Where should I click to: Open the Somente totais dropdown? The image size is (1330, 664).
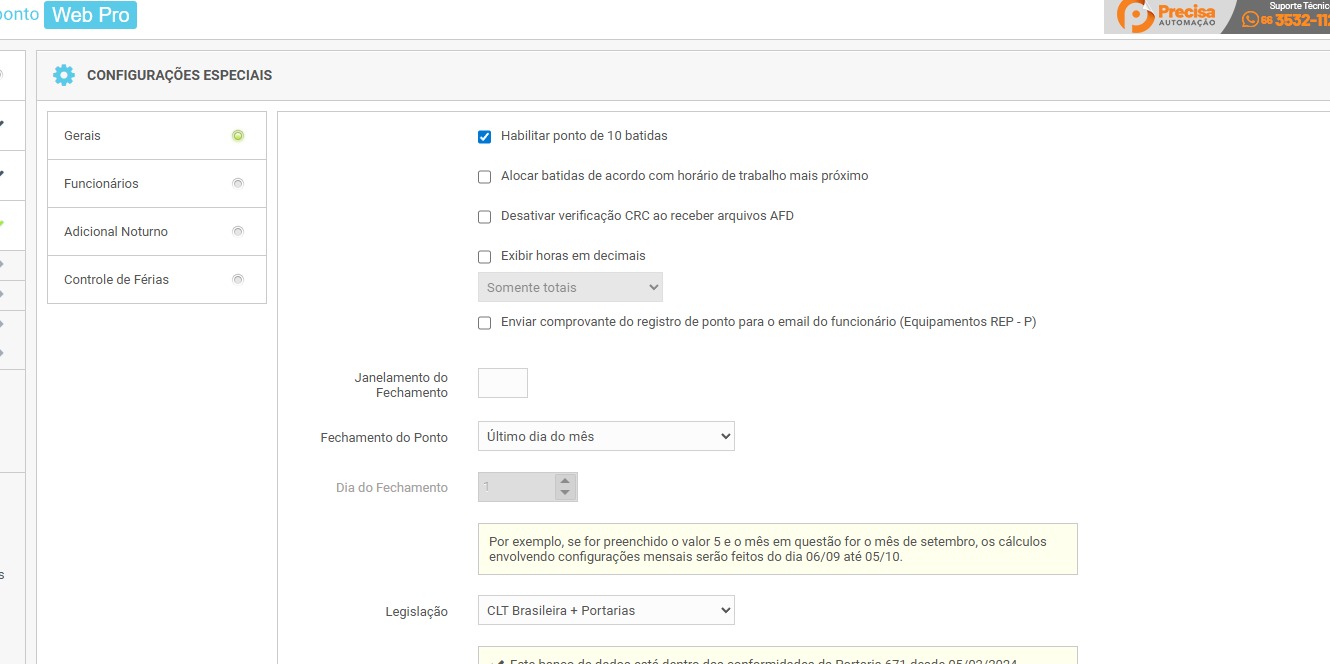tap(570, 287)
